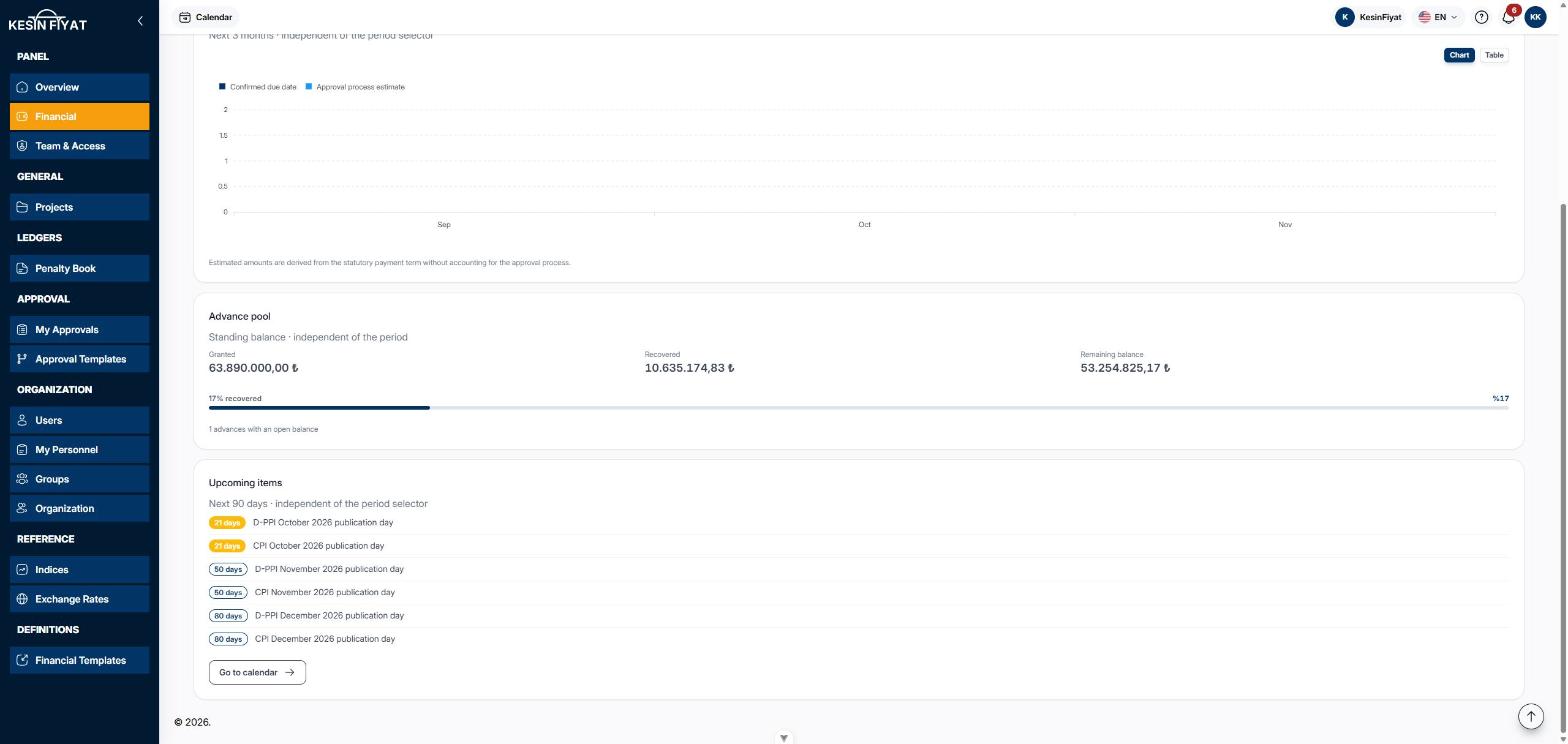Open Groups in the sidebar
The width and height of the screenshot is (1568, 744).
80,479
